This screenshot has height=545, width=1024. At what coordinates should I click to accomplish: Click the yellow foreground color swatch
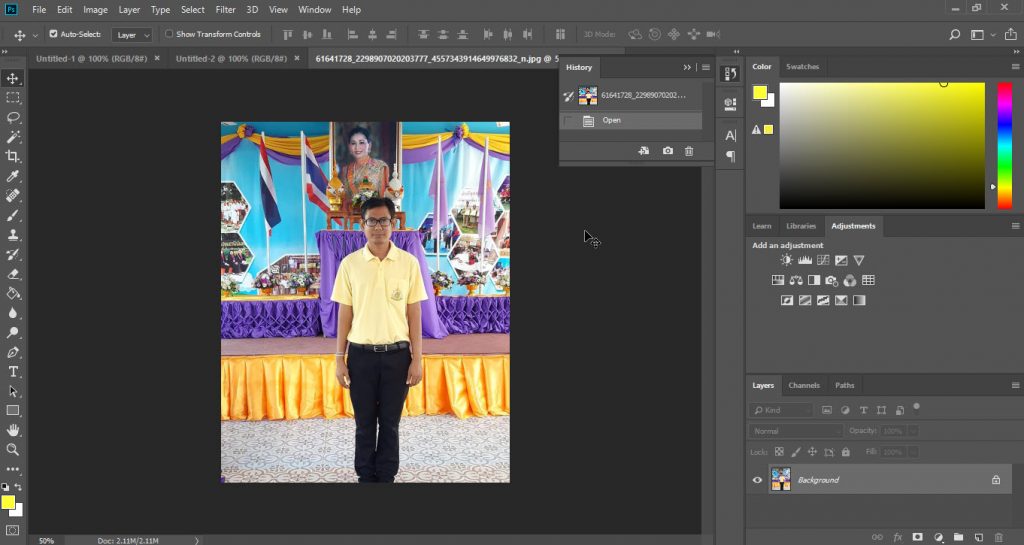(x=8, y=502)
